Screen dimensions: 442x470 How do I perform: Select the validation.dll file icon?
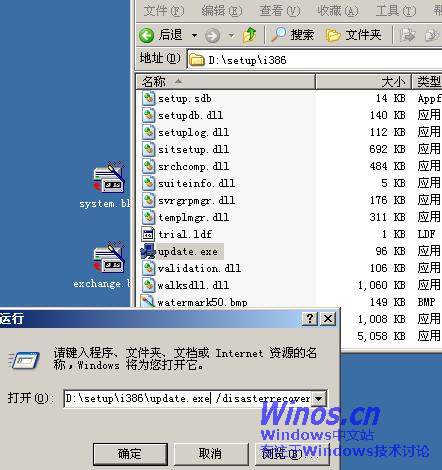point(148,268)
